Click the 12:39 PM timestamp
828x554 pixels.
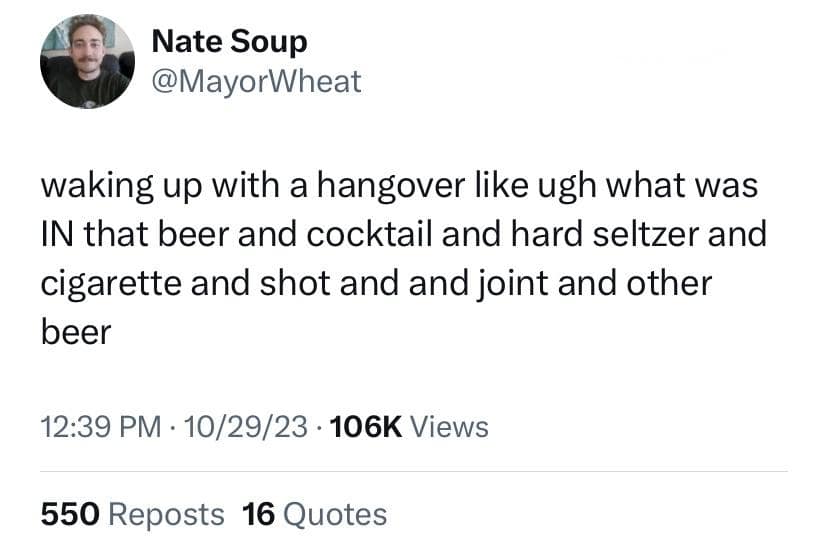point(100,427)
